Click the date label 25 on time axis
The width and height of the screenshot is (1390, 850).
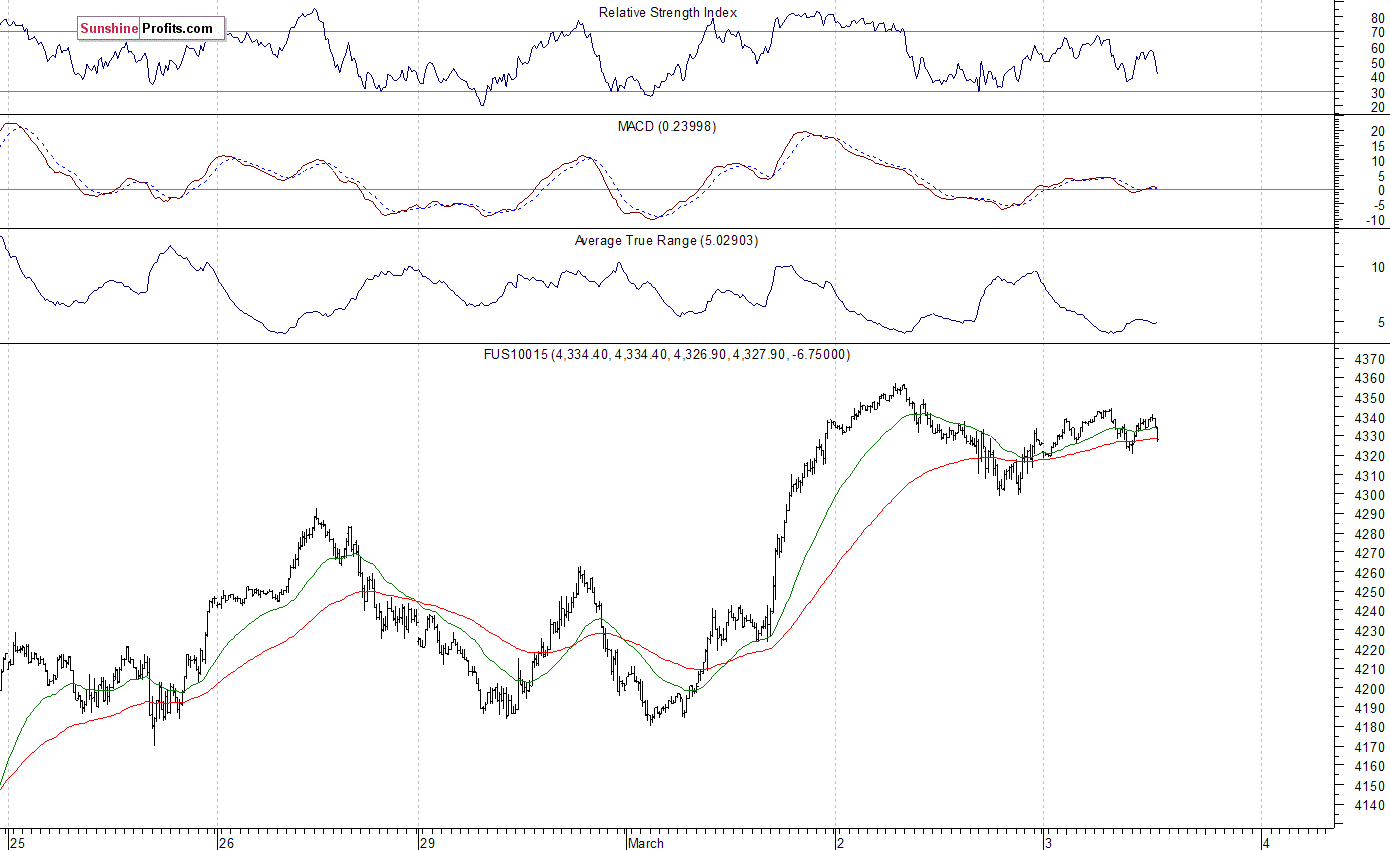20,842
